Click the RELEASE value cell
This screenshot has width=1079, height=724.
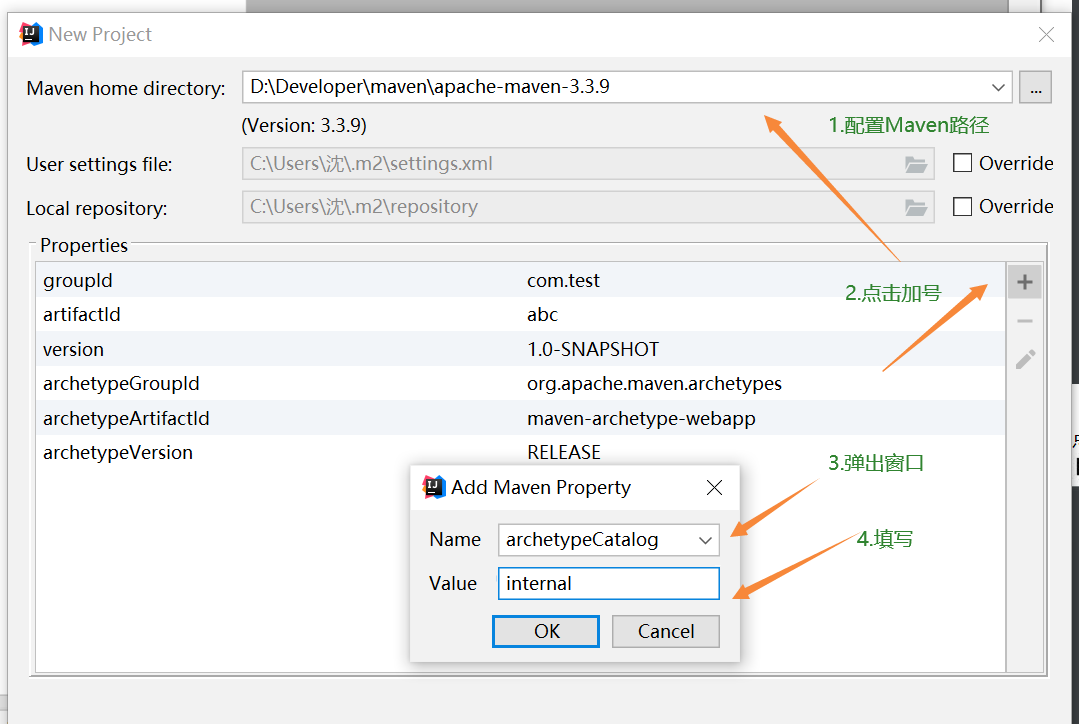pos(564,452)
